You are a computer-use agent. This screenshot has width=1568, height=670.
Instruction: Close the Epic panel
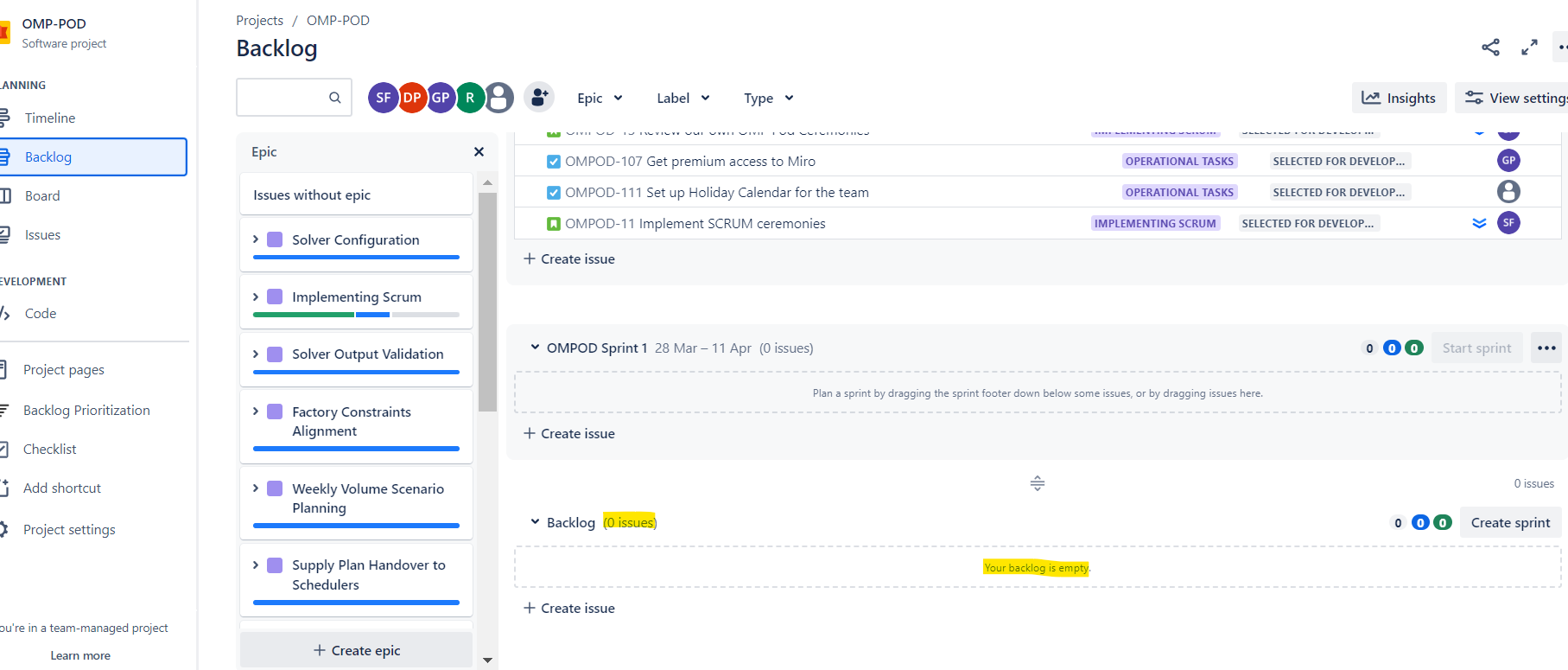(479, 152)
